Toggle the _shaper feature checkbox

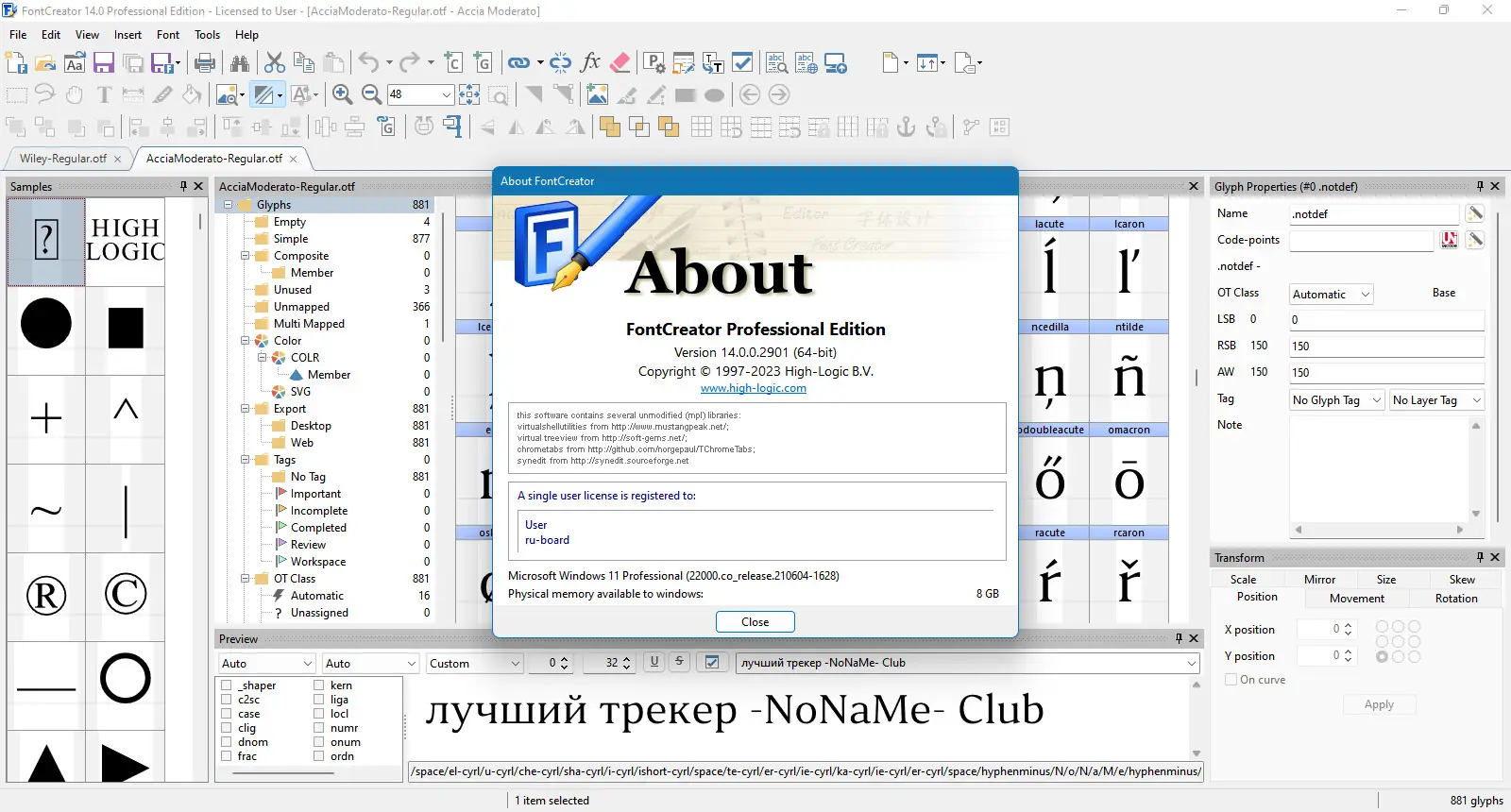tap(227, 685)
